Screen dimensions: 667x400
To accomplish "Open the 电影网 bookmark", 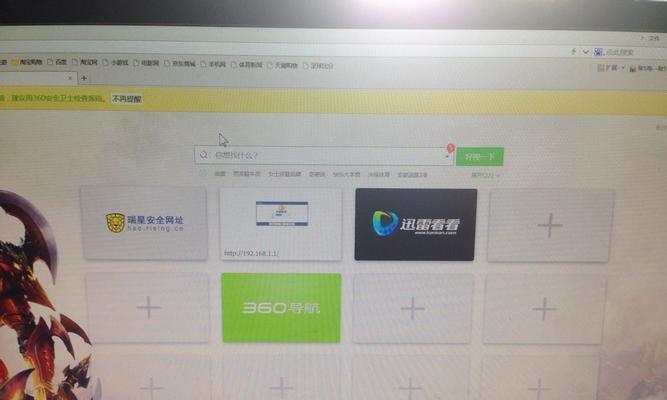I will point(146,63).
